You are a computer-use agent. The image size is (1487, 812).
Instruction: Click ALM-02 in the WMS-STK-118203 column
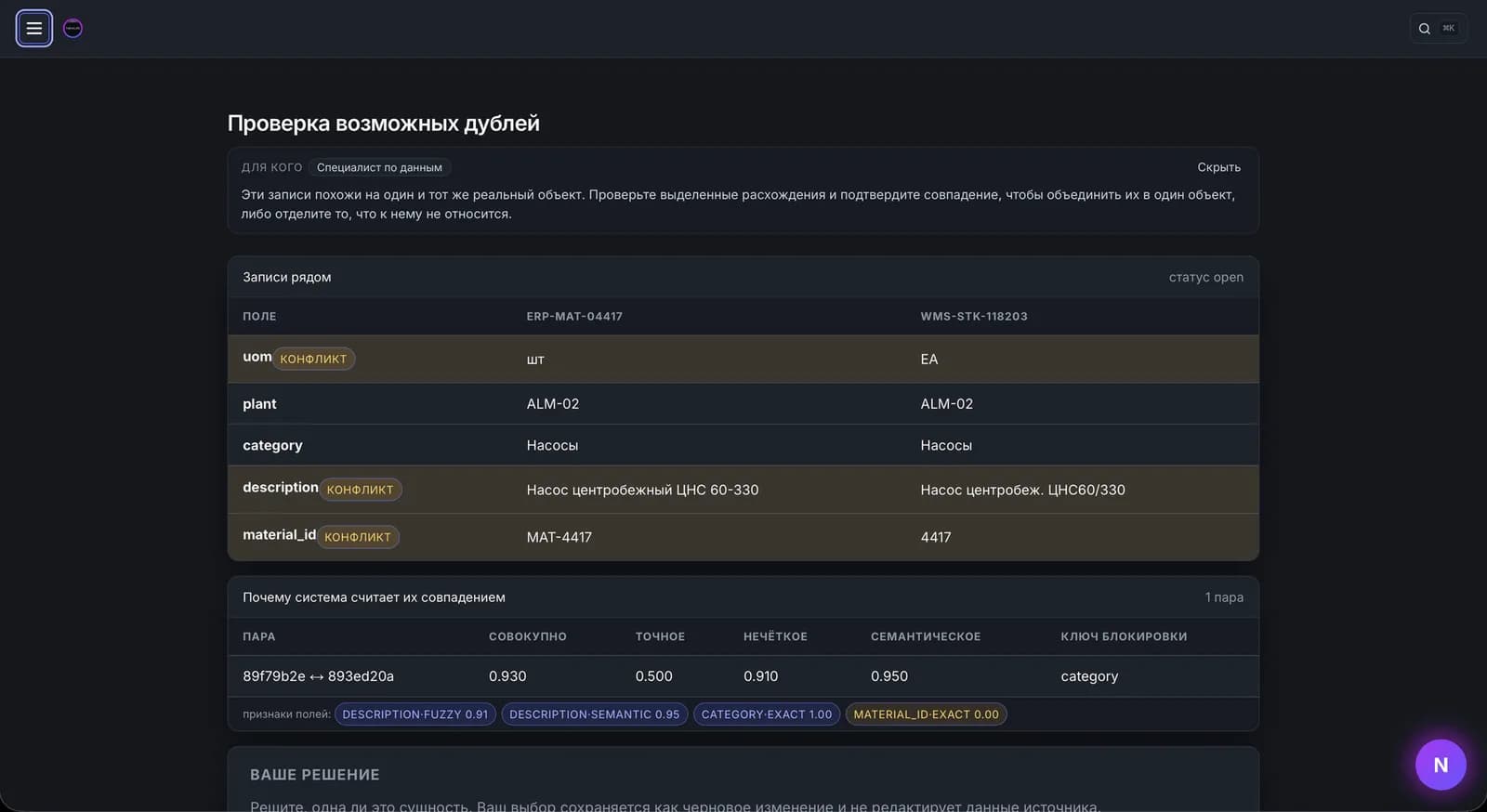click(947, 404)
